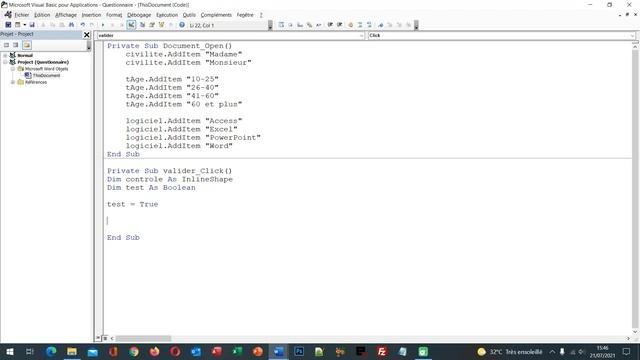Open Google Chrome from the taskbar
This screenshot has height=360, width=640.
click(x=134, y=351)
